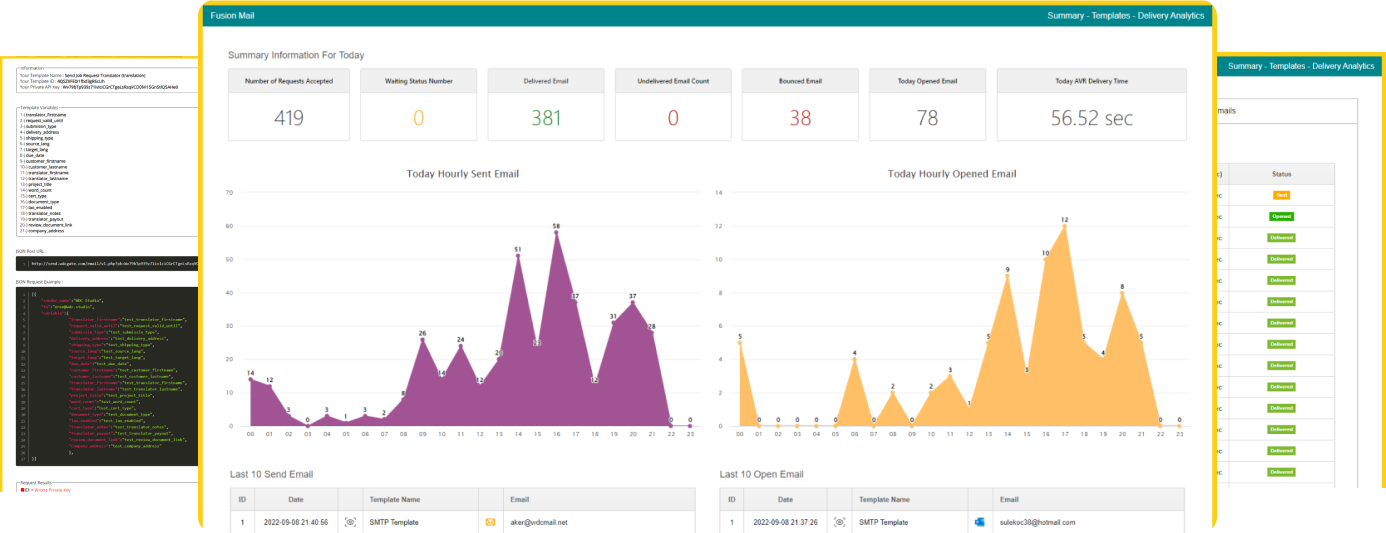Click the Bounced Email count card
This screenshot has height=533, width=1386.
(x=800, y=105)
